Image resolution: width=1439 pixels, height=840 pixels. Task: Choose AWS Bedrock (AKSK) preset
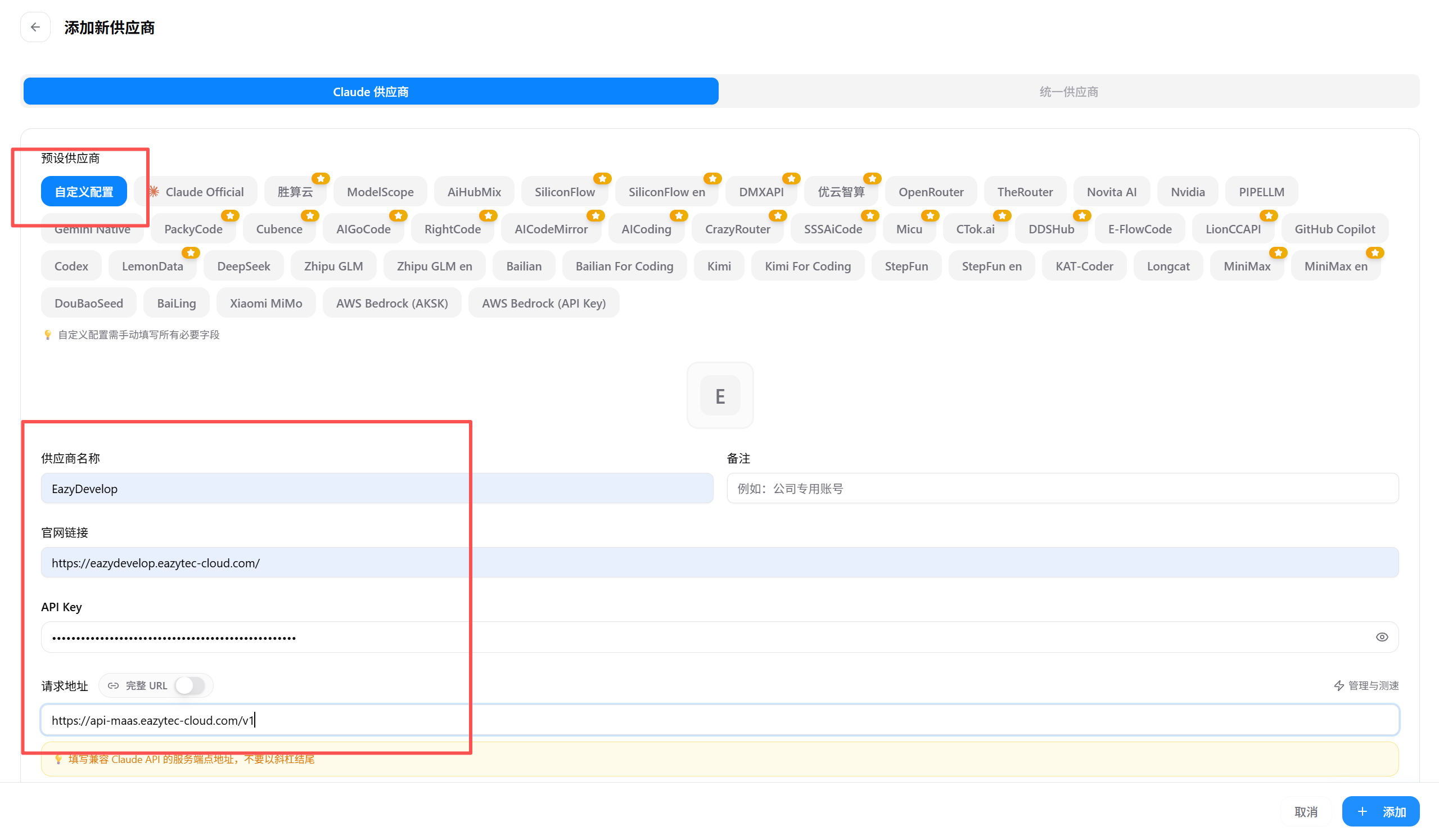(392, 302)
